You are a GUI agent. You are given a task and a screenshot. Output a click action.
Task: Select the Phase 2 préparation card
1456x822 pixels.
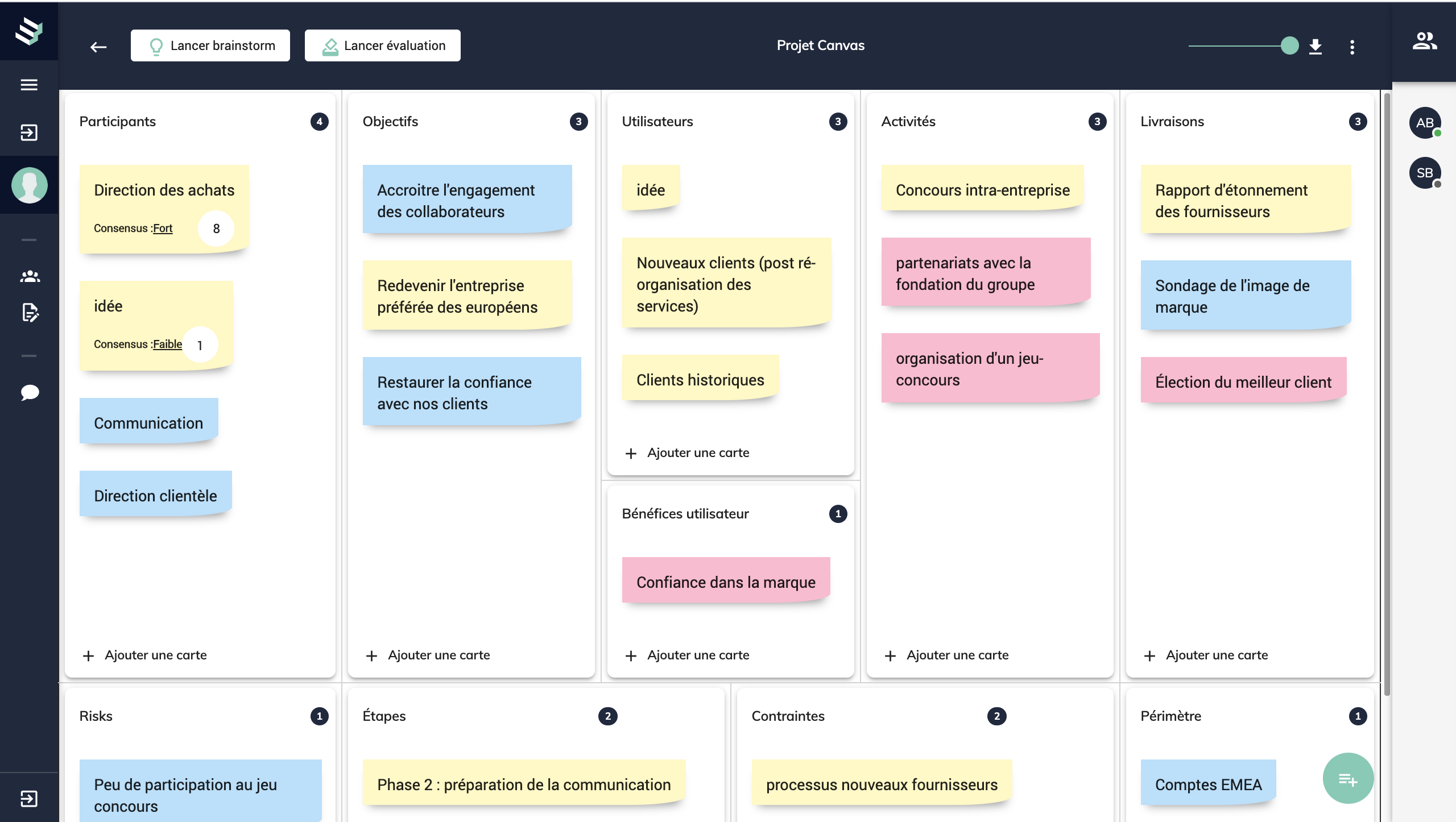click(x=524, y=782)
